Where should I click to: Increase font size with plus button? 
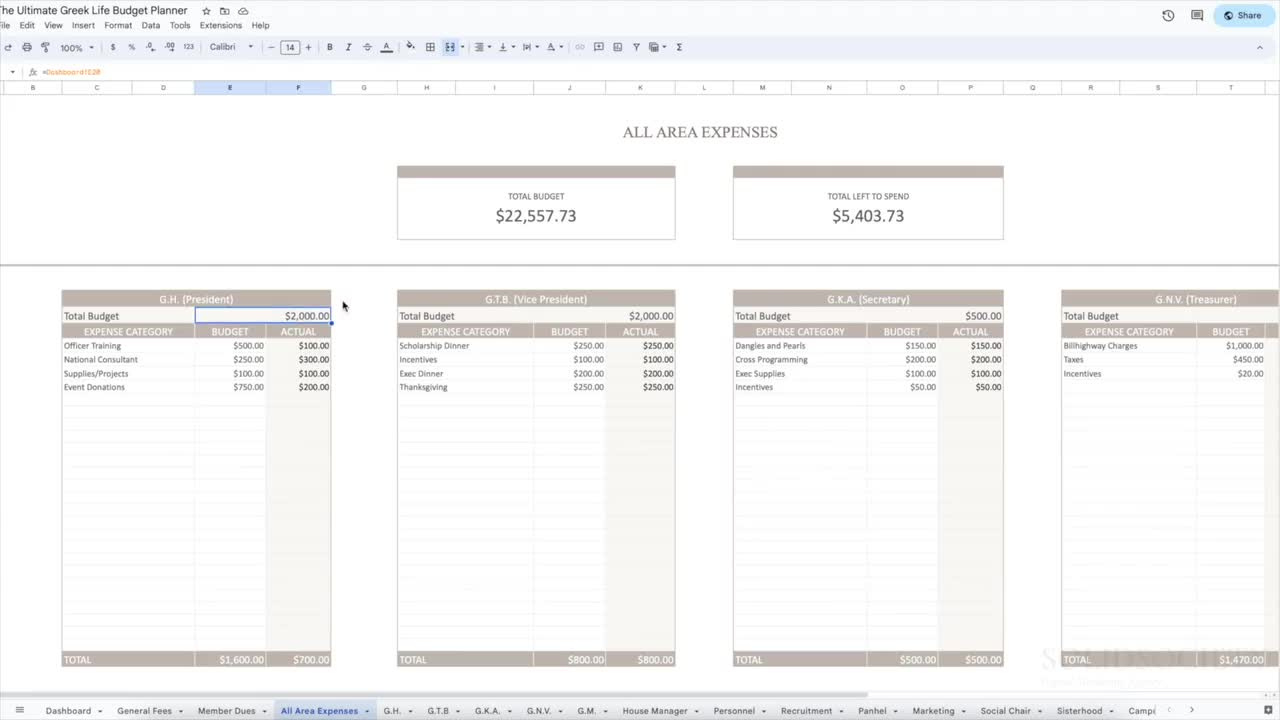coord(308,47)
